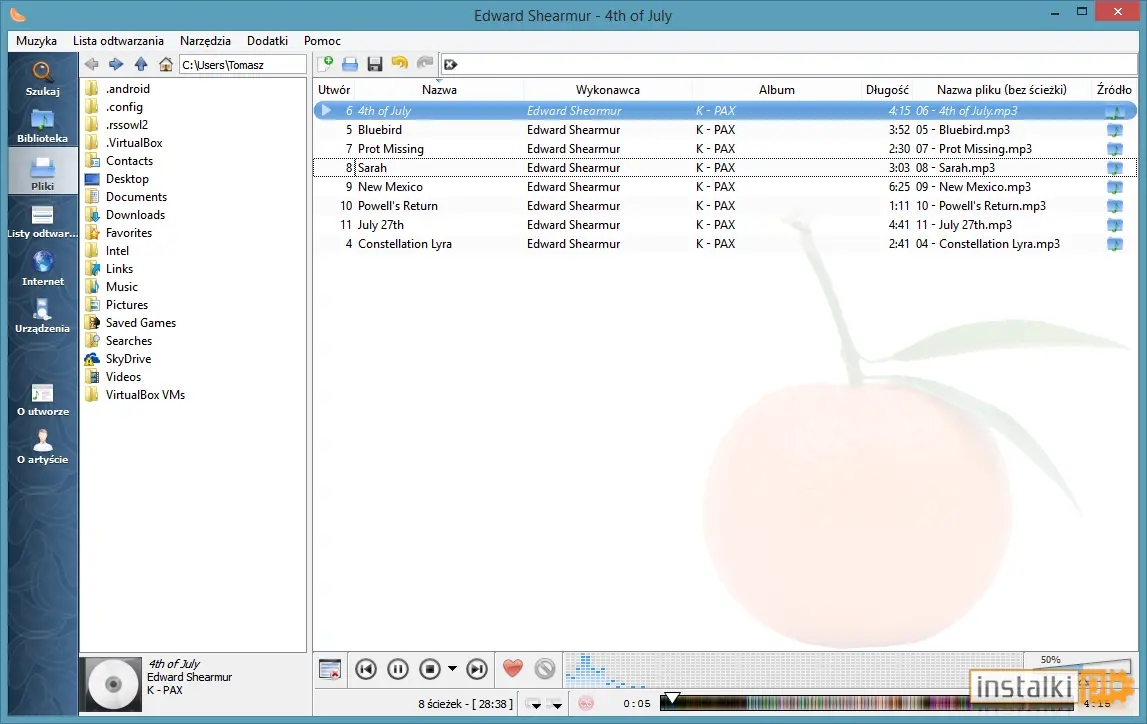Screen dimensions: 1147x724
Task: Pause the current playback
Action: click(398, 669)
